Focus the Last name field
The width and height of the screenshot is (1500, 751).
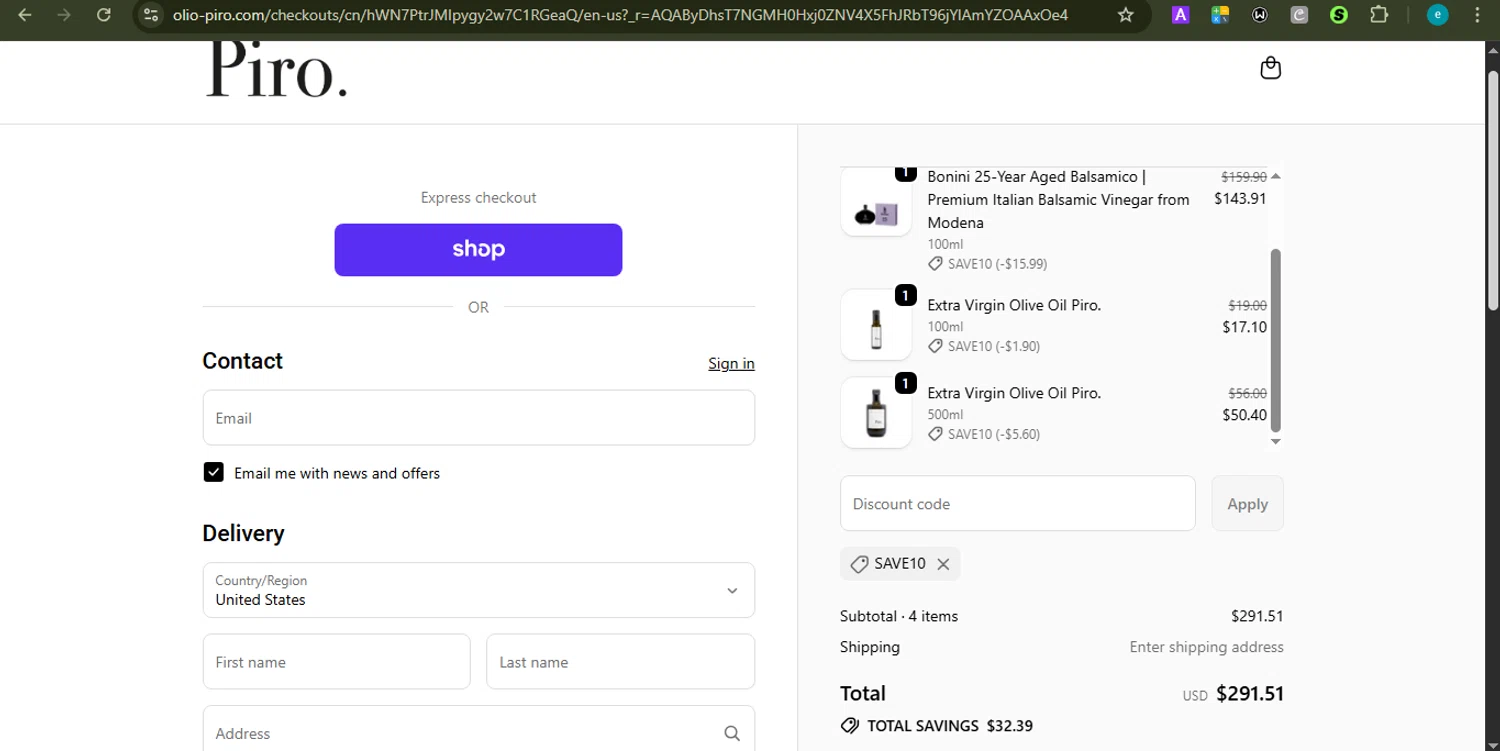(x=620, y=661)
